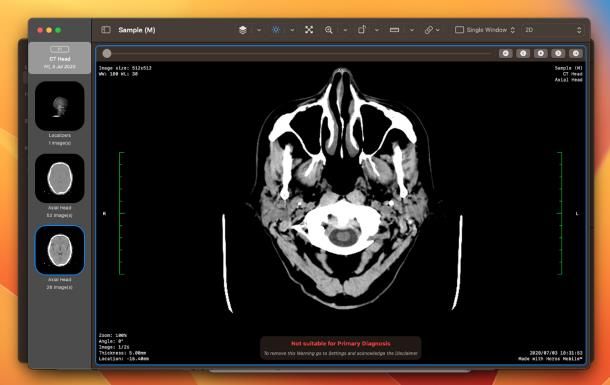This screenshot has width=610, height=385.
Task: Click the right green scale ruler
Action: [x=560, y=214]
